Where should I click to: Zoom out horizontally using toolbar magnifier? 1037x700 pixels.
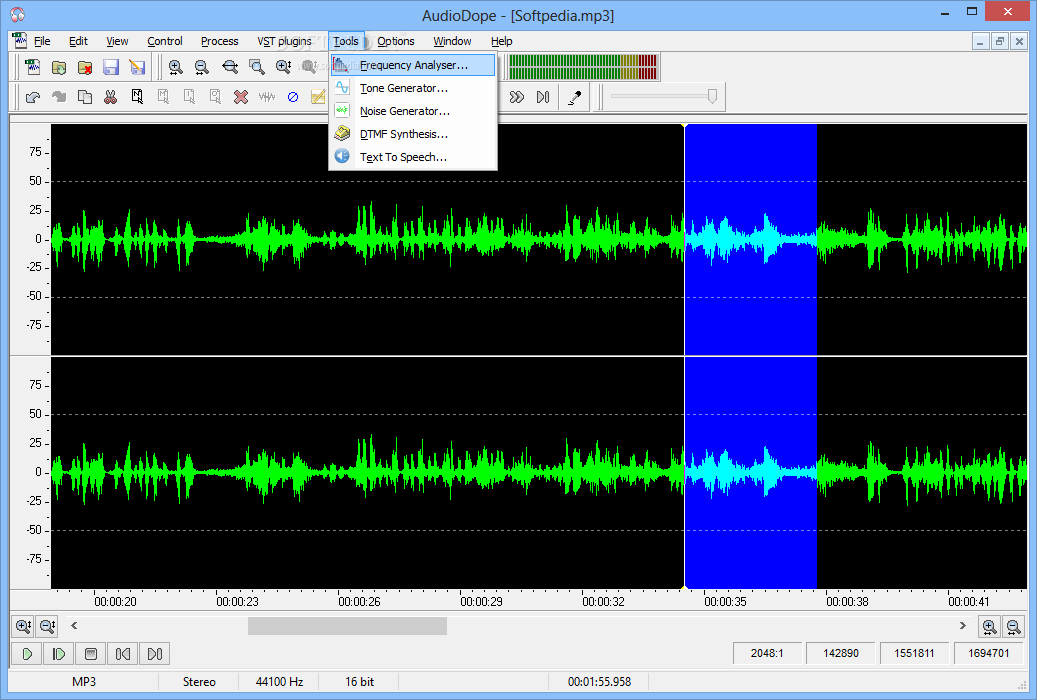pyautogui.click(x=202, y=67)
